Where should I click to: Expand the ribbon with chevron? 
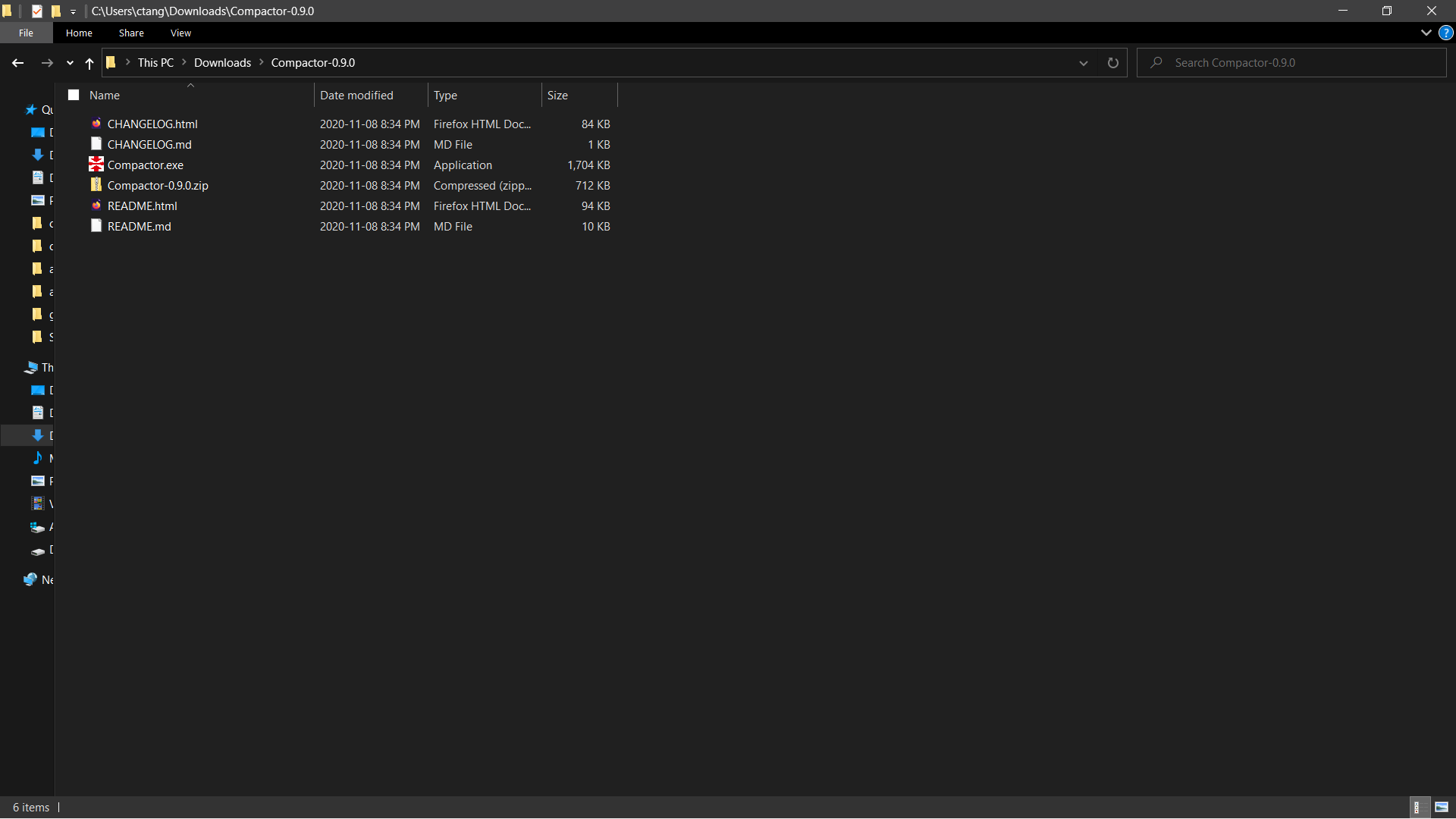(x=1426, y=33)
